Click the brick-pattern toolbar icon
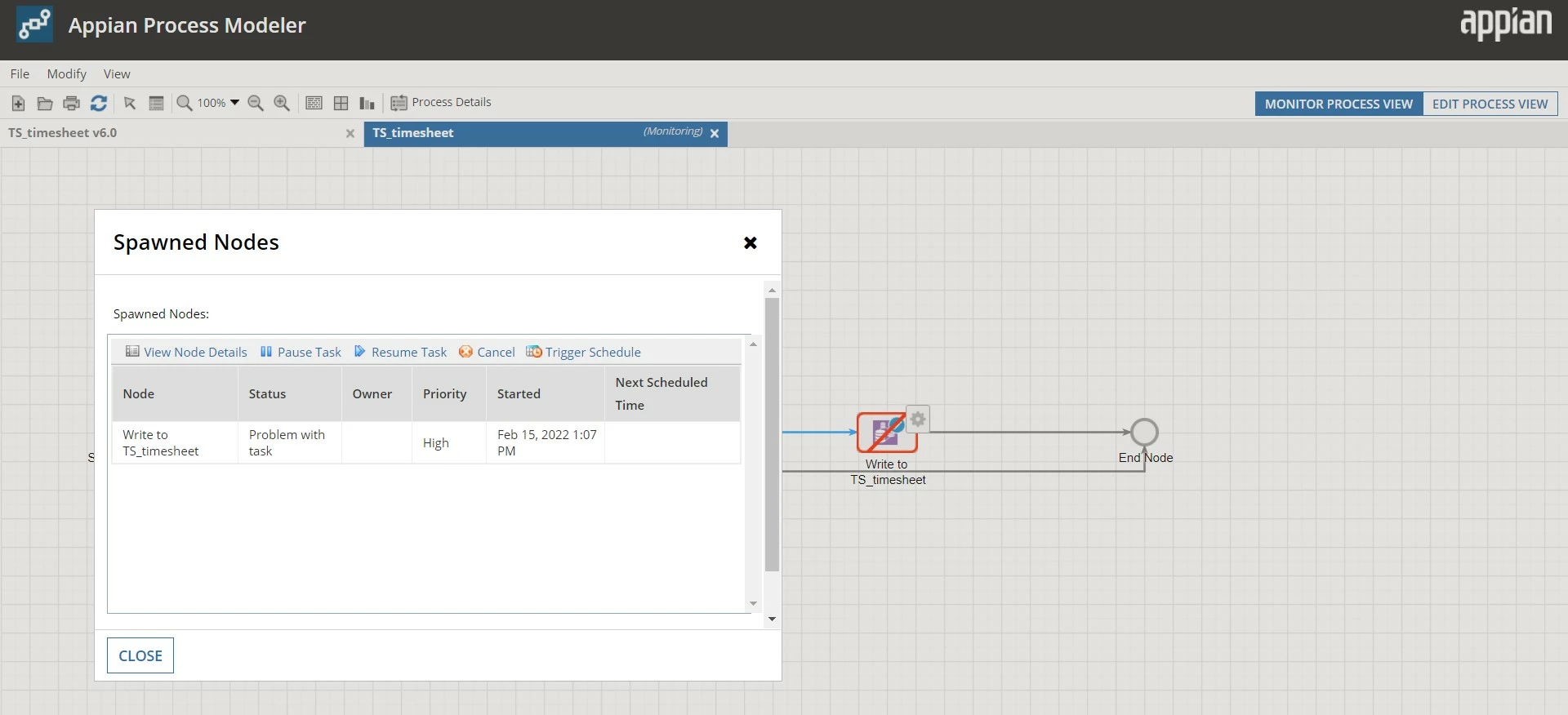The image size is (1568, 715). pos(314,103)
